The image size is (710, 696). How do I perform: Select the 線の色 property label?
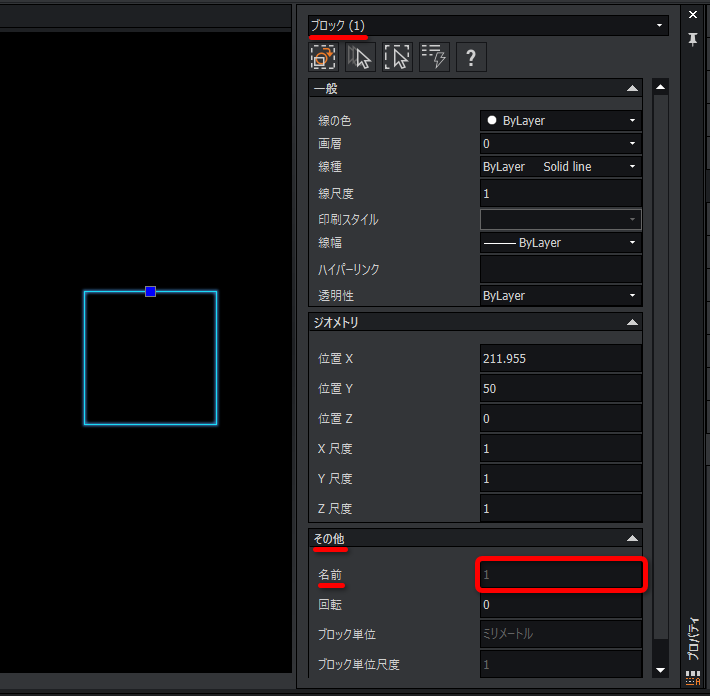point(335,121)
